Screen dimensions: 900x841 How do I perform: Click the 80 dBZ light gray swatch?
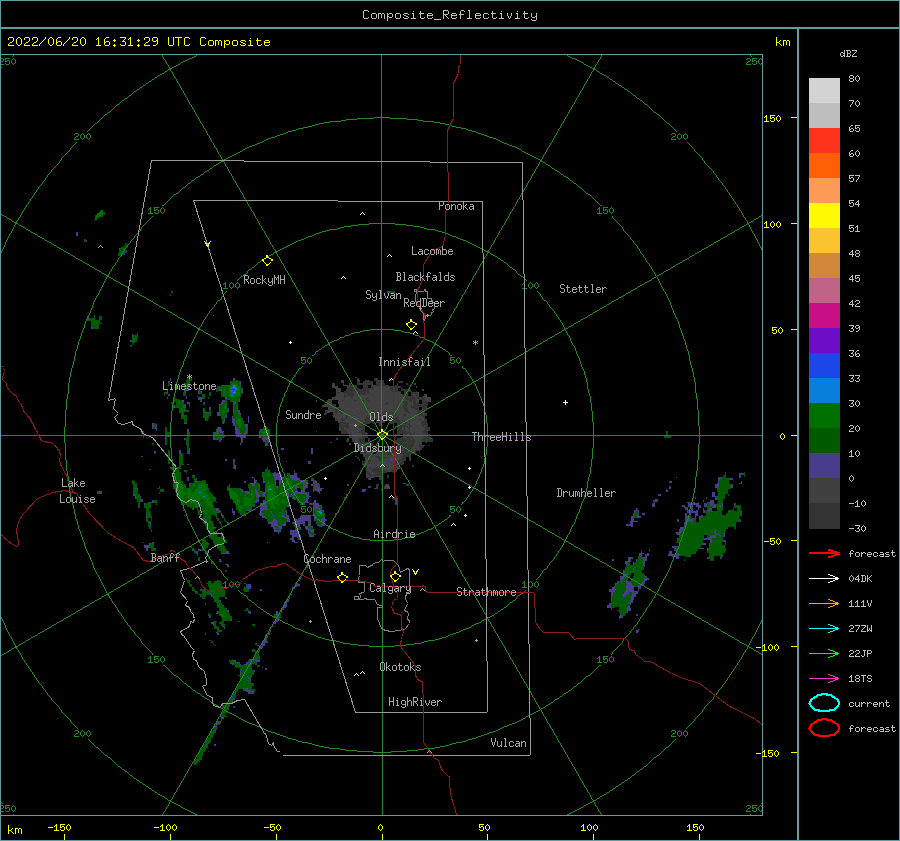pyautogui.click(x=824, y=91)
